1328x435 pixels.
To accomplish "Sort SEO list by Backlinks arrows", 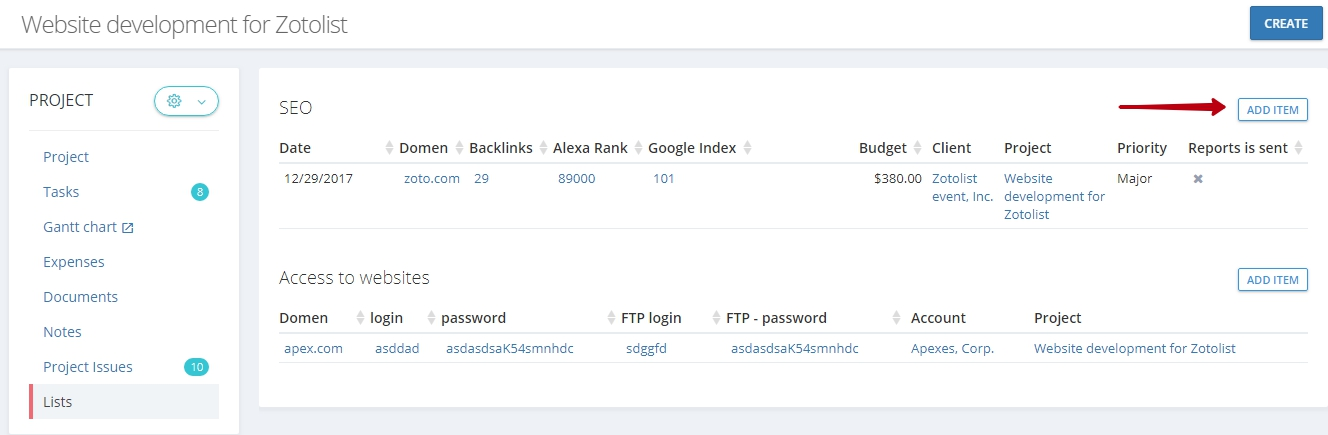I will 543,148.
